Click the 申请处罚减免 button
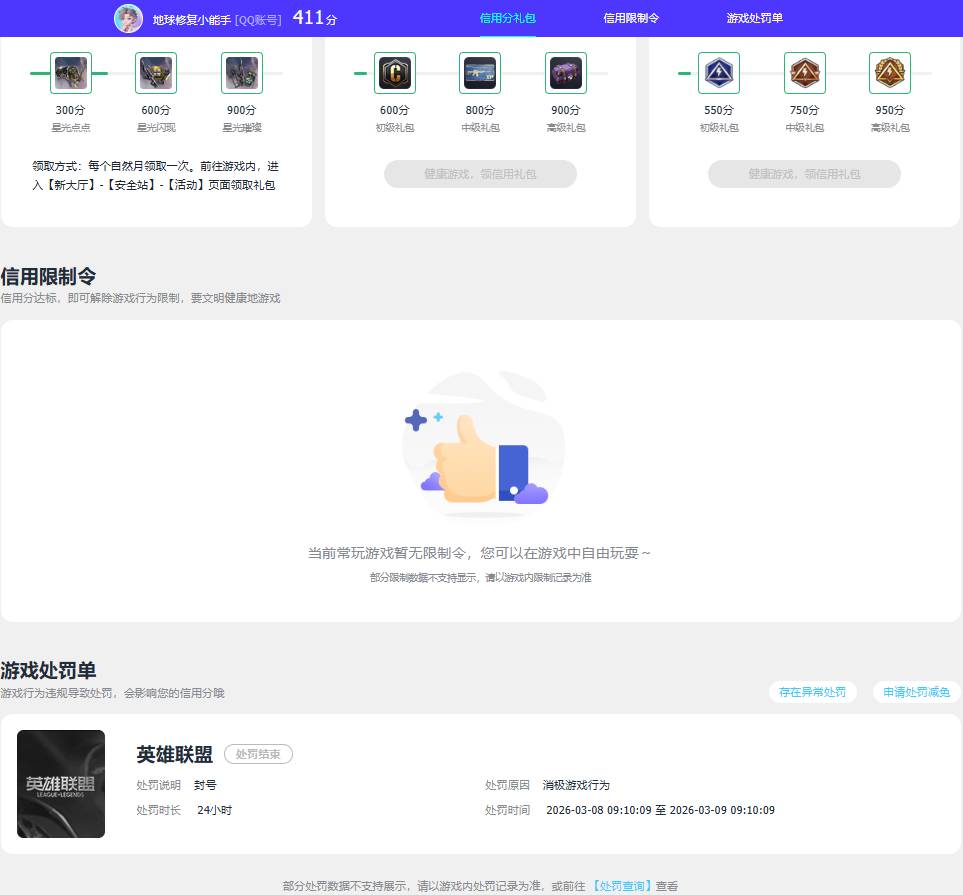This screenshot has height=895, width=963. click(x=916, y=692)
